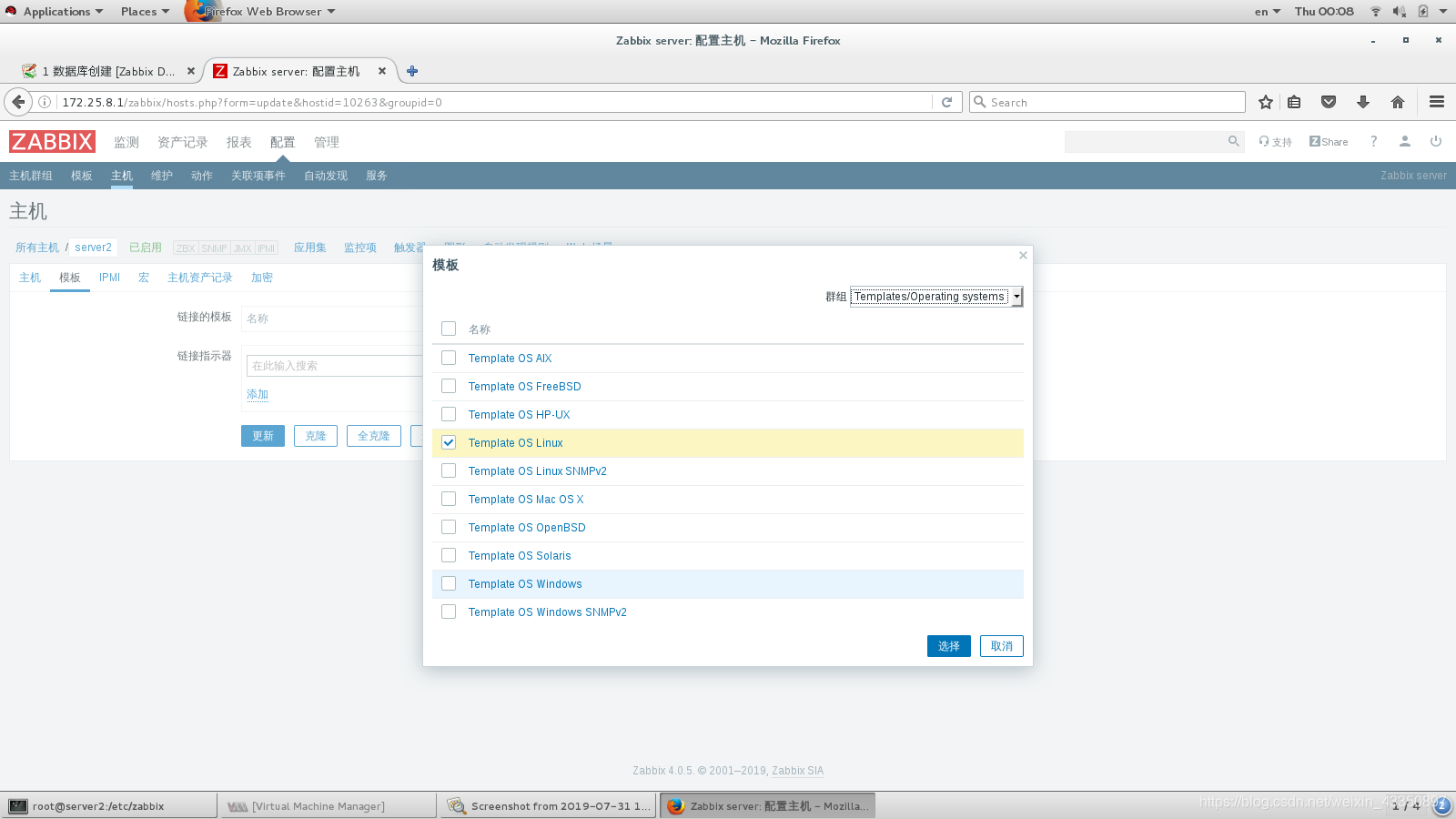Check Template OS Mac OS X checkbox
The height and width of the screenshot is (819, 1456).
[x=449, y=499]
